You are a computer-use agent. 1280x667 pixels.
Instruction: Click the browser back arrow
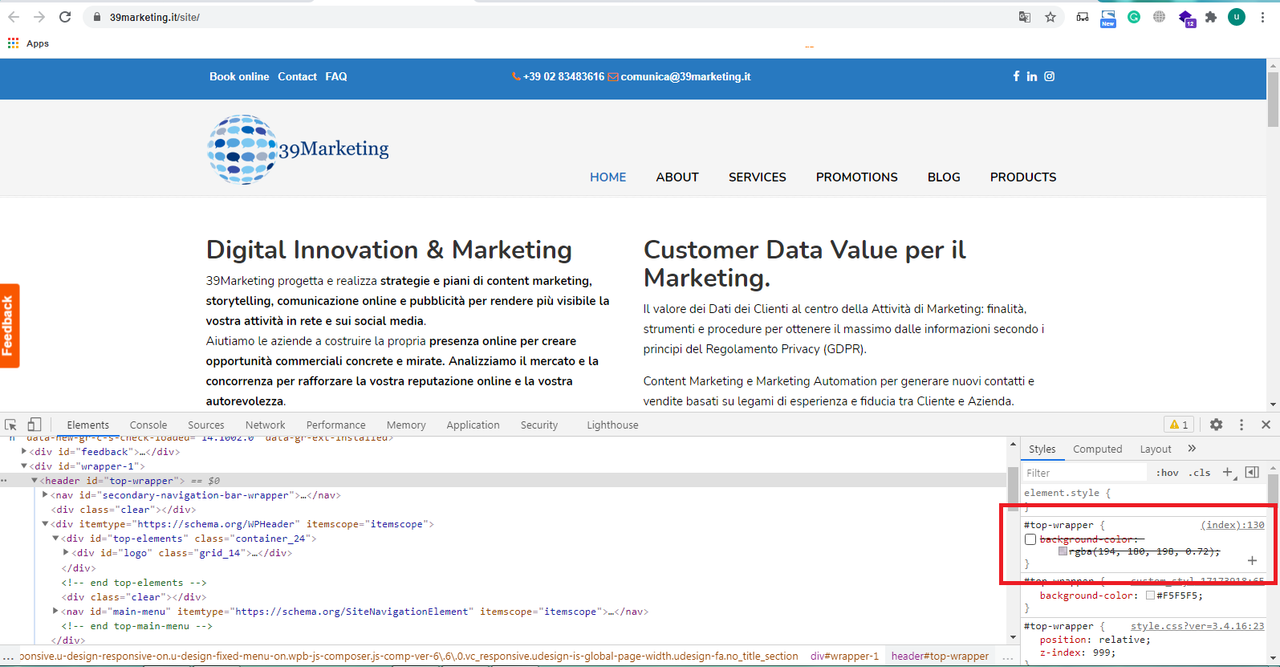14,17
